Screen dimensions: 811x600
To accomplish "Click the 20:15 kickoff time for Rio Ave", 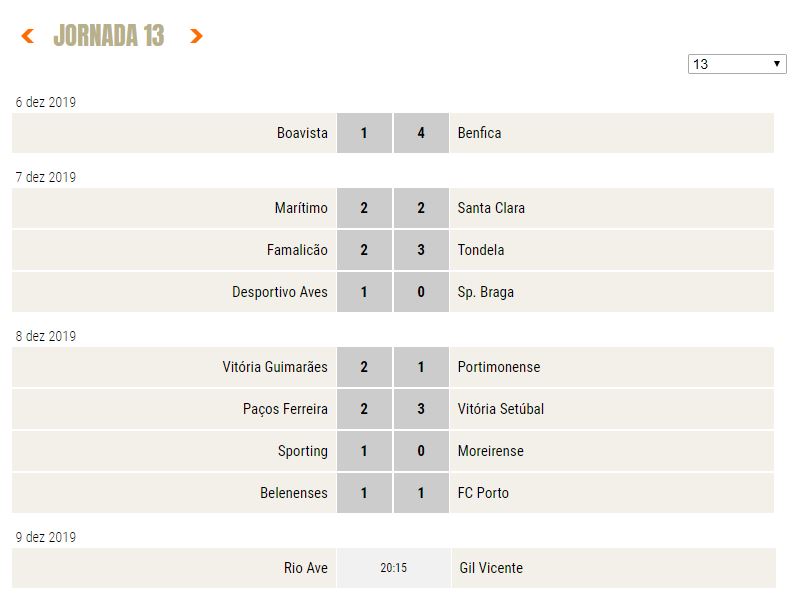I will [x=394, y=568].
